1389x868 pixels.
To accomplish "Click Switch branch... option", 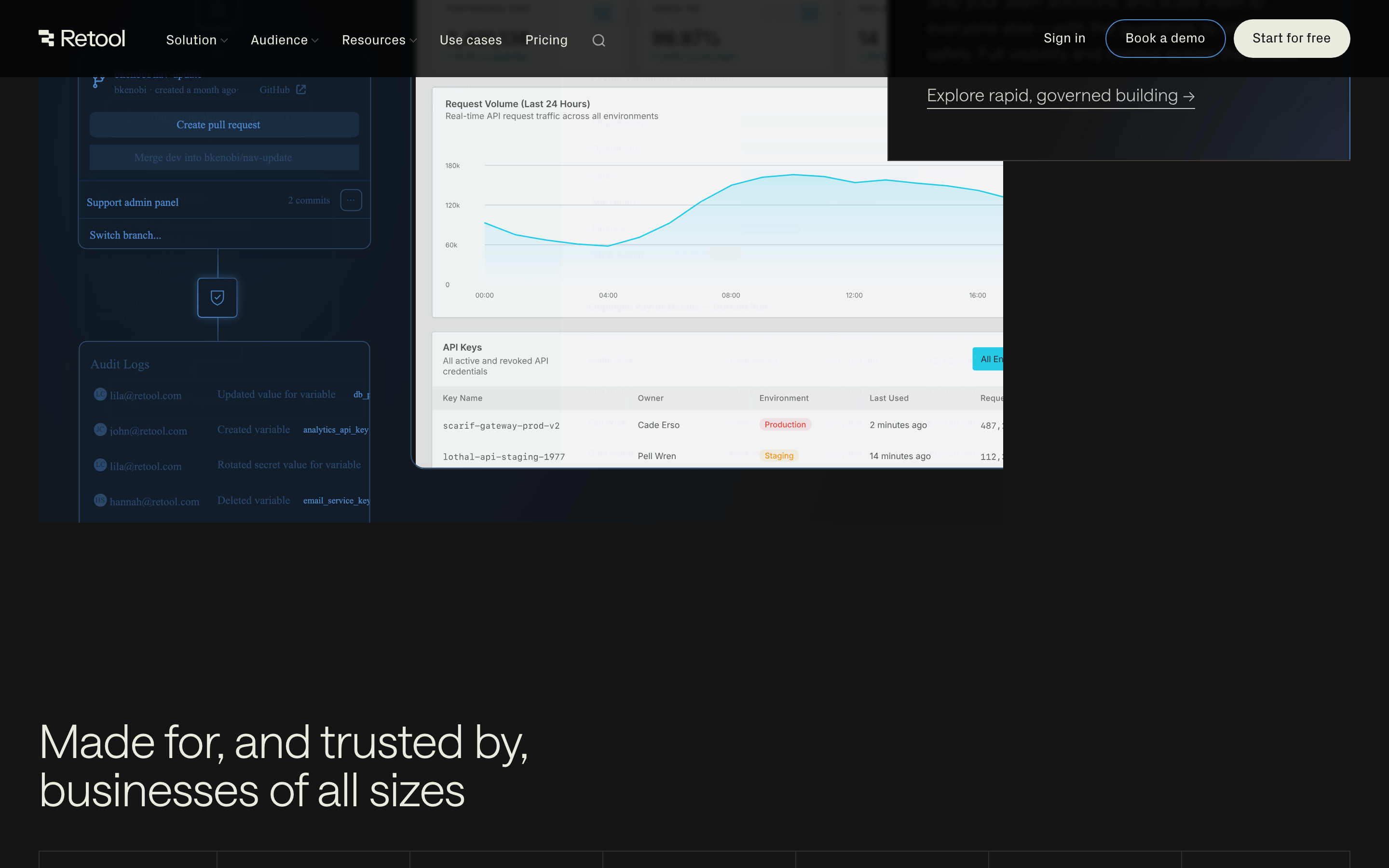I will pyautogui.click(x=125, y=235).
